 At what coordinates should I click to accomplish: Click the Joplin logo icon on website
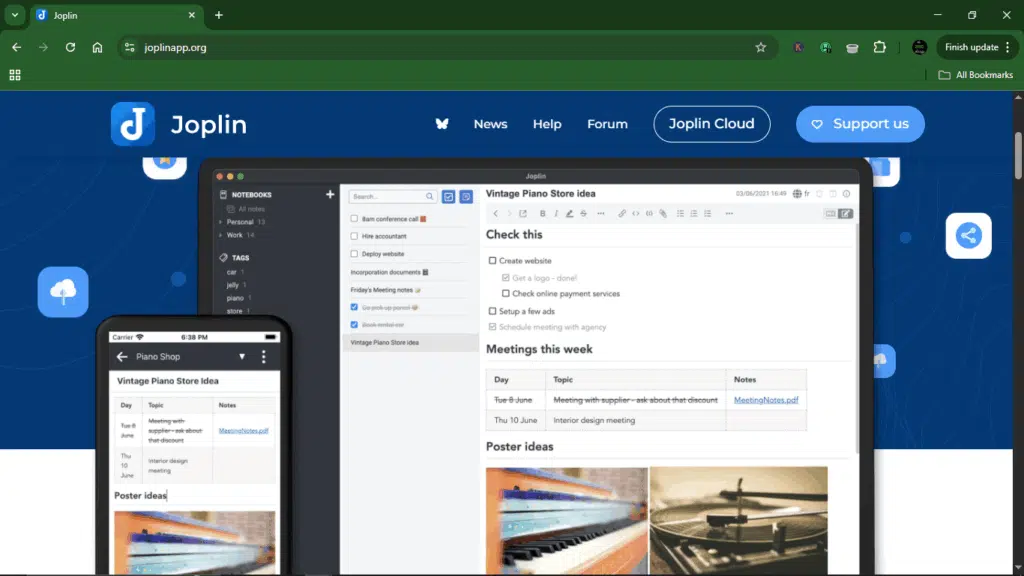pos(133,124)
